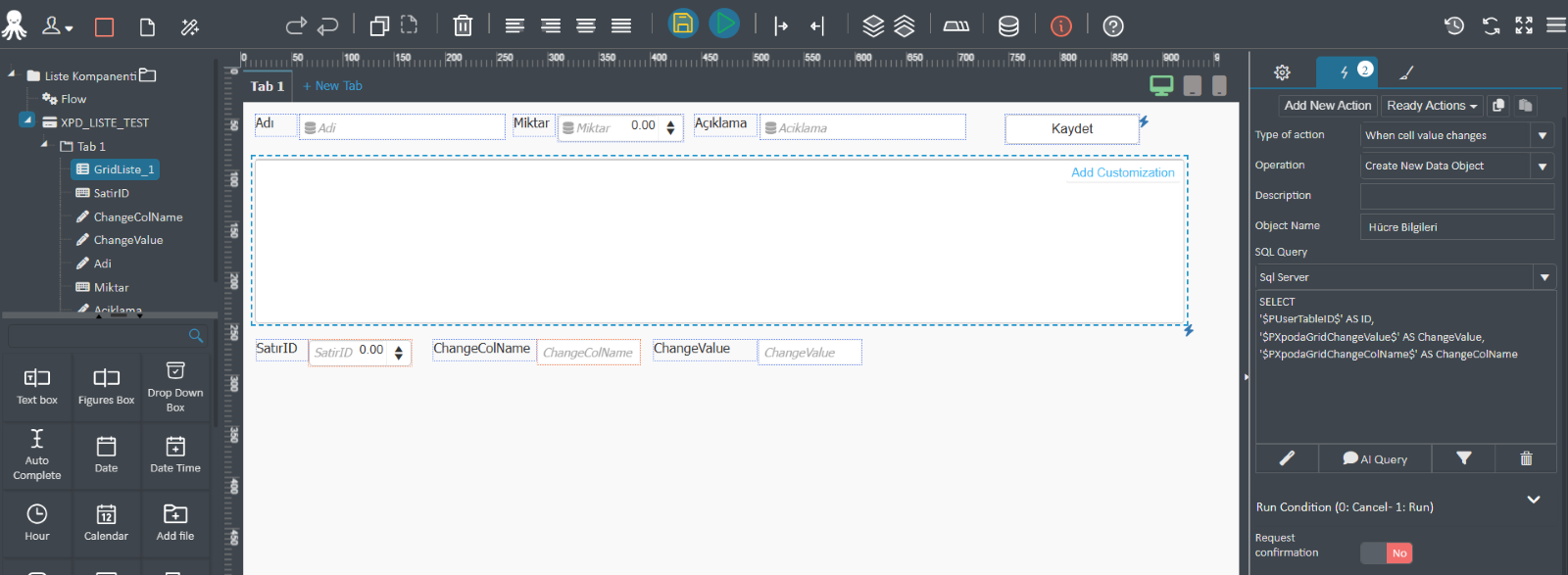Click the Description input field
1568x575 pixels.
coord(1457,196)
